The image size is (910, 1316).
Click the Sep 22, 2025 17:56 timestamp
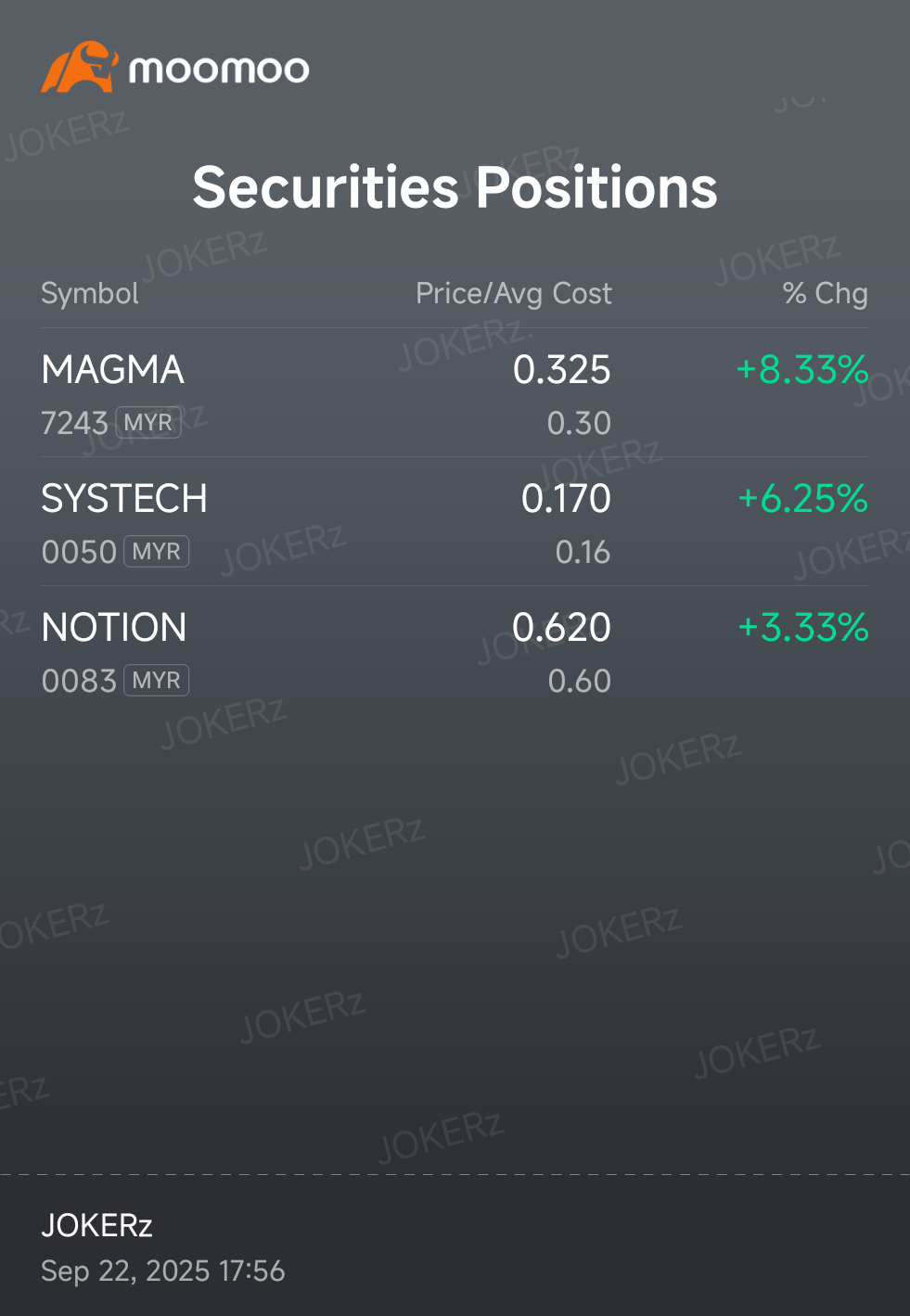point(163,1271)
